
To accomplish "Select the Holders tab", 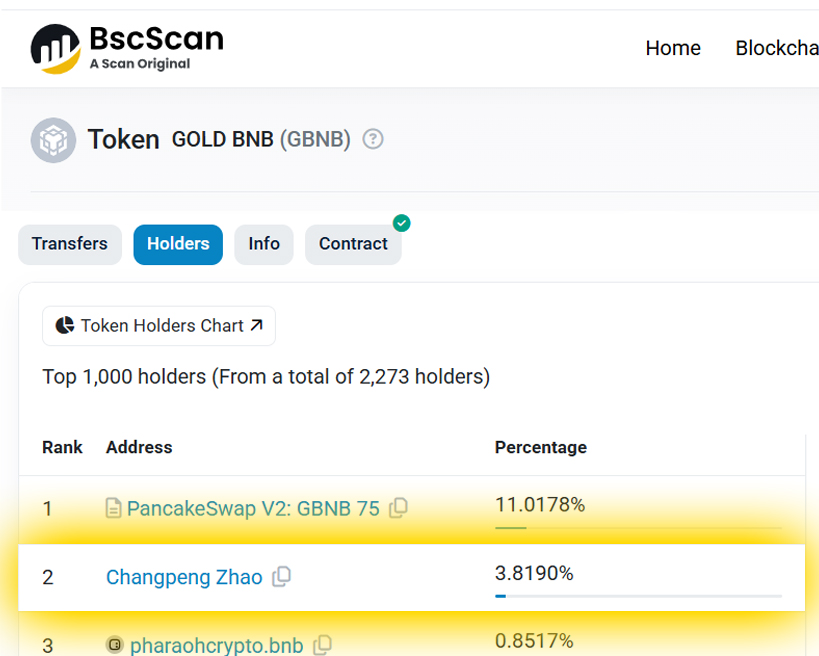I will point(178,244).
